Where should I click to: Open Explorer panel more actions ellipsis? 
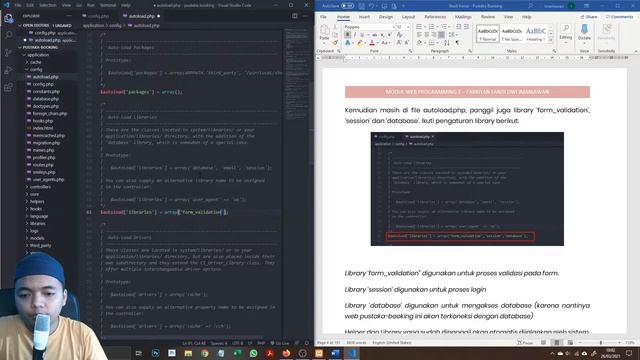coord(69,16)
